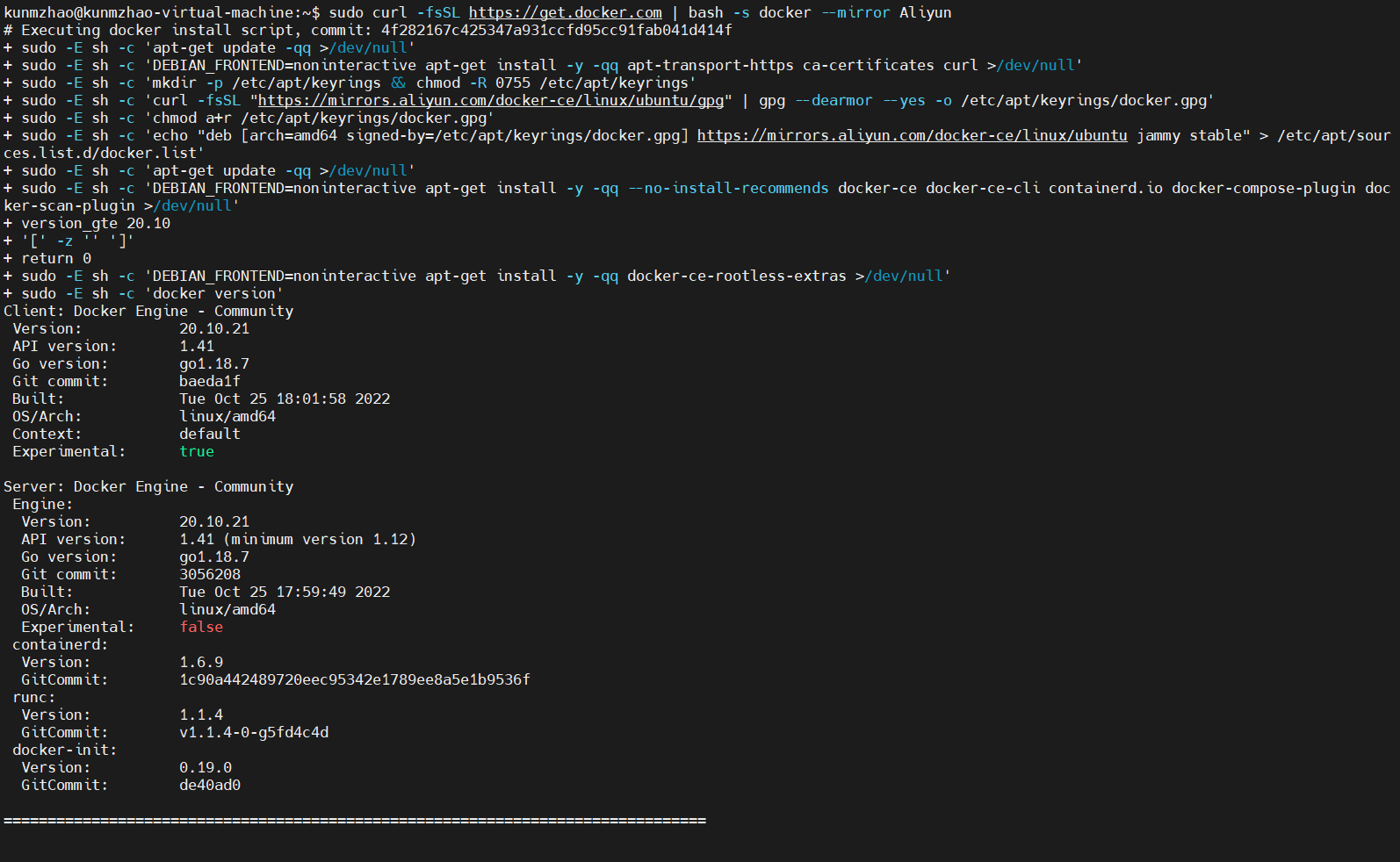Click the green 'true' Experimental value
Screen dimensions: 1400x862
pyautogui.click(x=197, y=451)
